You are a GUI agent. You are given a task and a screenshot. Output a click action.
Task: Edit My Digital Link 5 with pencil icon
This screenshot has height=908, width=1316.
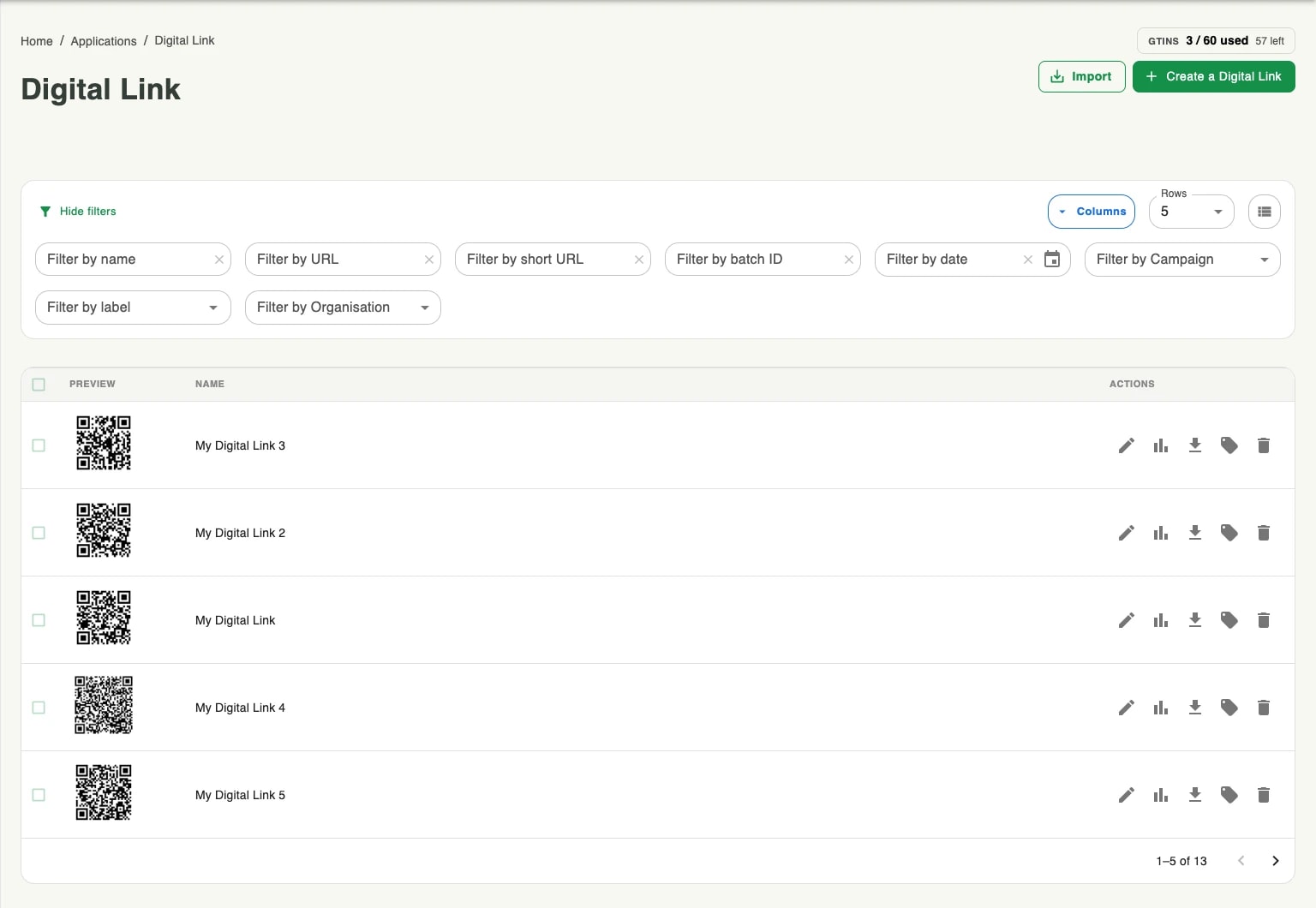1127,795
